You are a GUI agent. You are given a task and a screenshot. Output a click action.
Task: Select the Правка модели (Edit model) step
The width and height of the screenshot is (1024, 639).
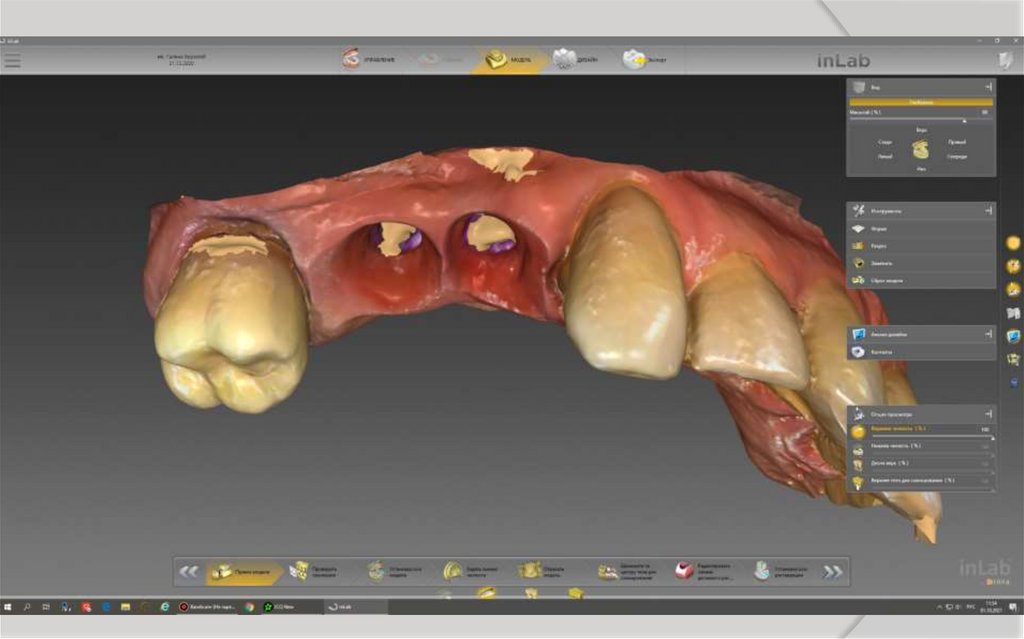[x=243, y=572]
